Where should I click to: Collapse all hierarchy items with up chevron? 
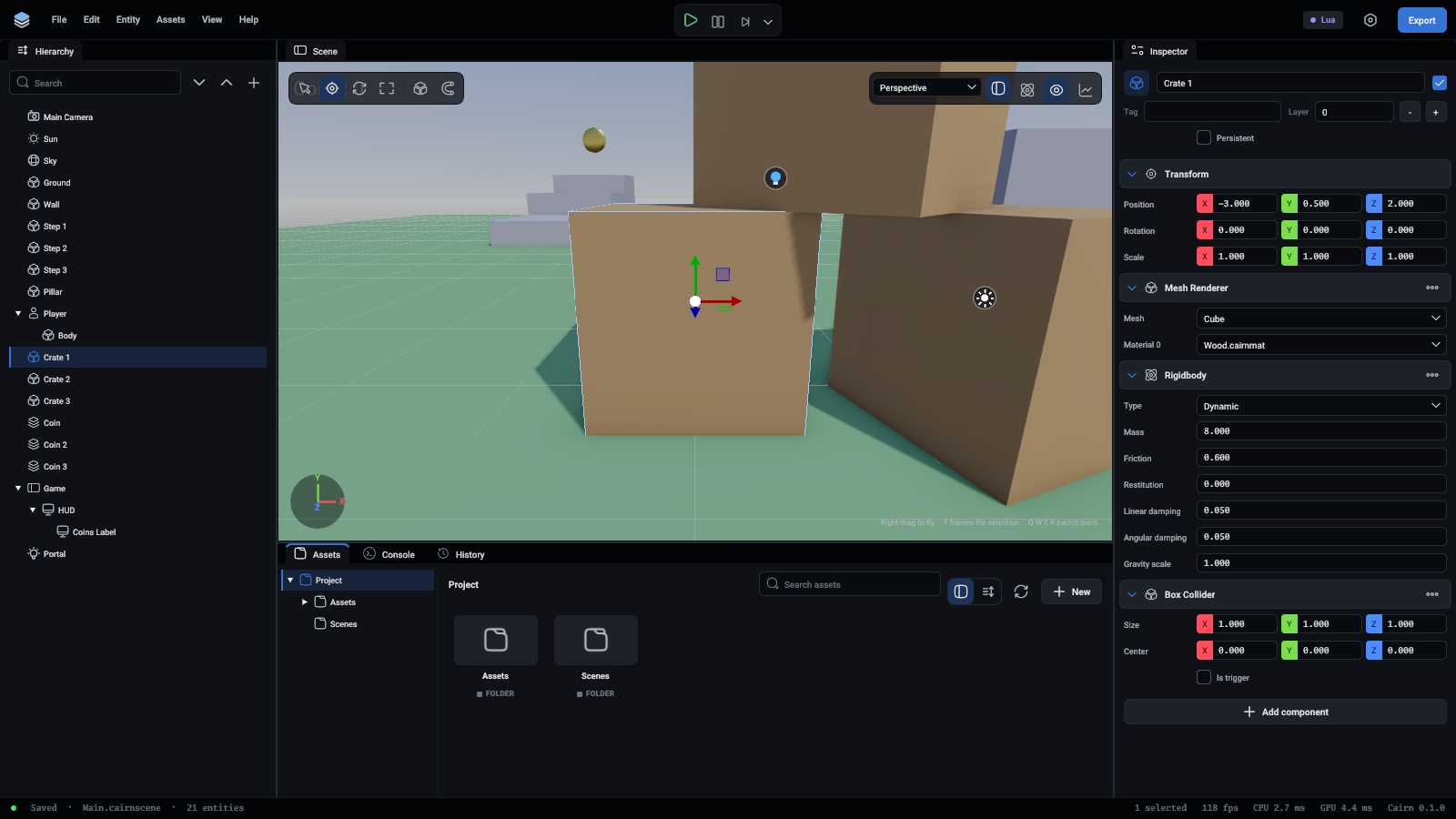(x=227, y=83)
